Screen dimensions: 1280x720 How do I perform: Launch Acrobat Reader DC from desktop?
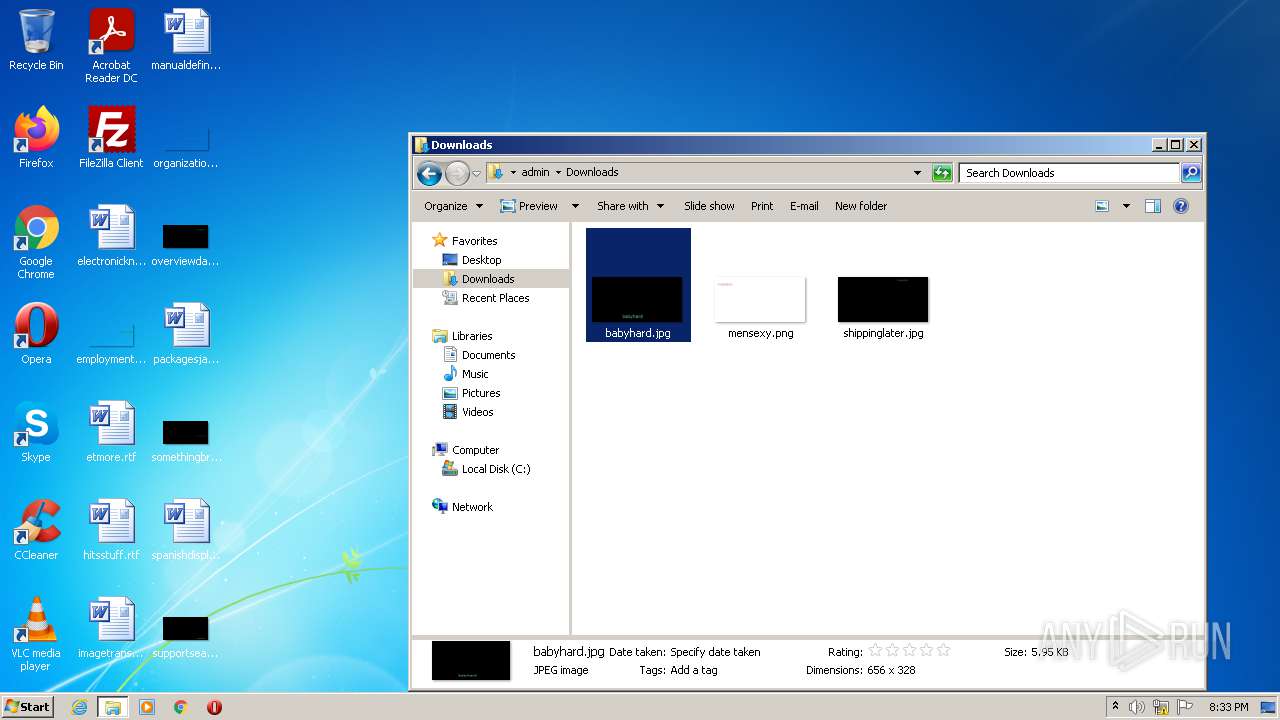point(111,46)
